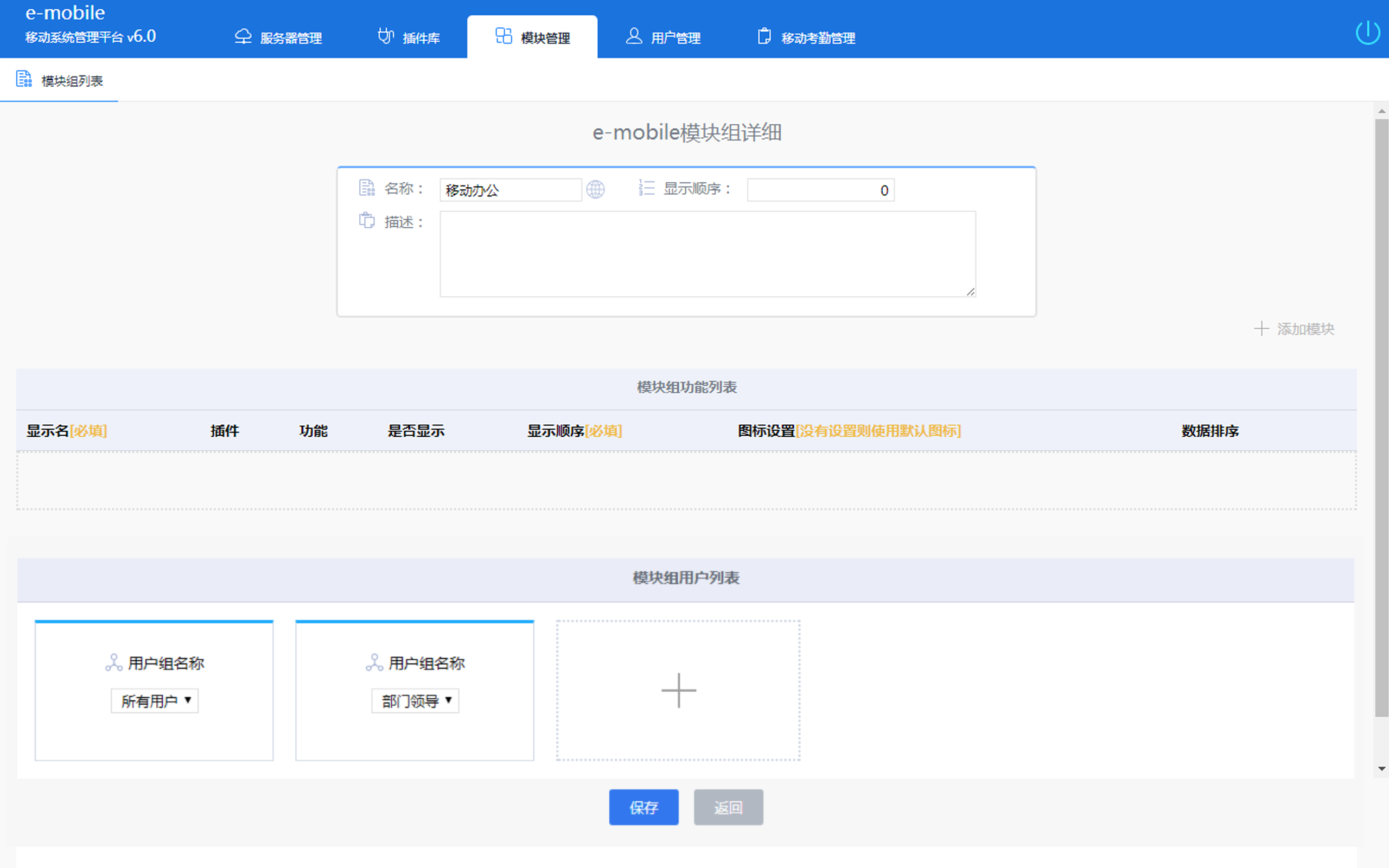Viewport: 1389px width, 868px height.
Task: Click the mobile attendance clipboard icon
Action: coord(764,36)
